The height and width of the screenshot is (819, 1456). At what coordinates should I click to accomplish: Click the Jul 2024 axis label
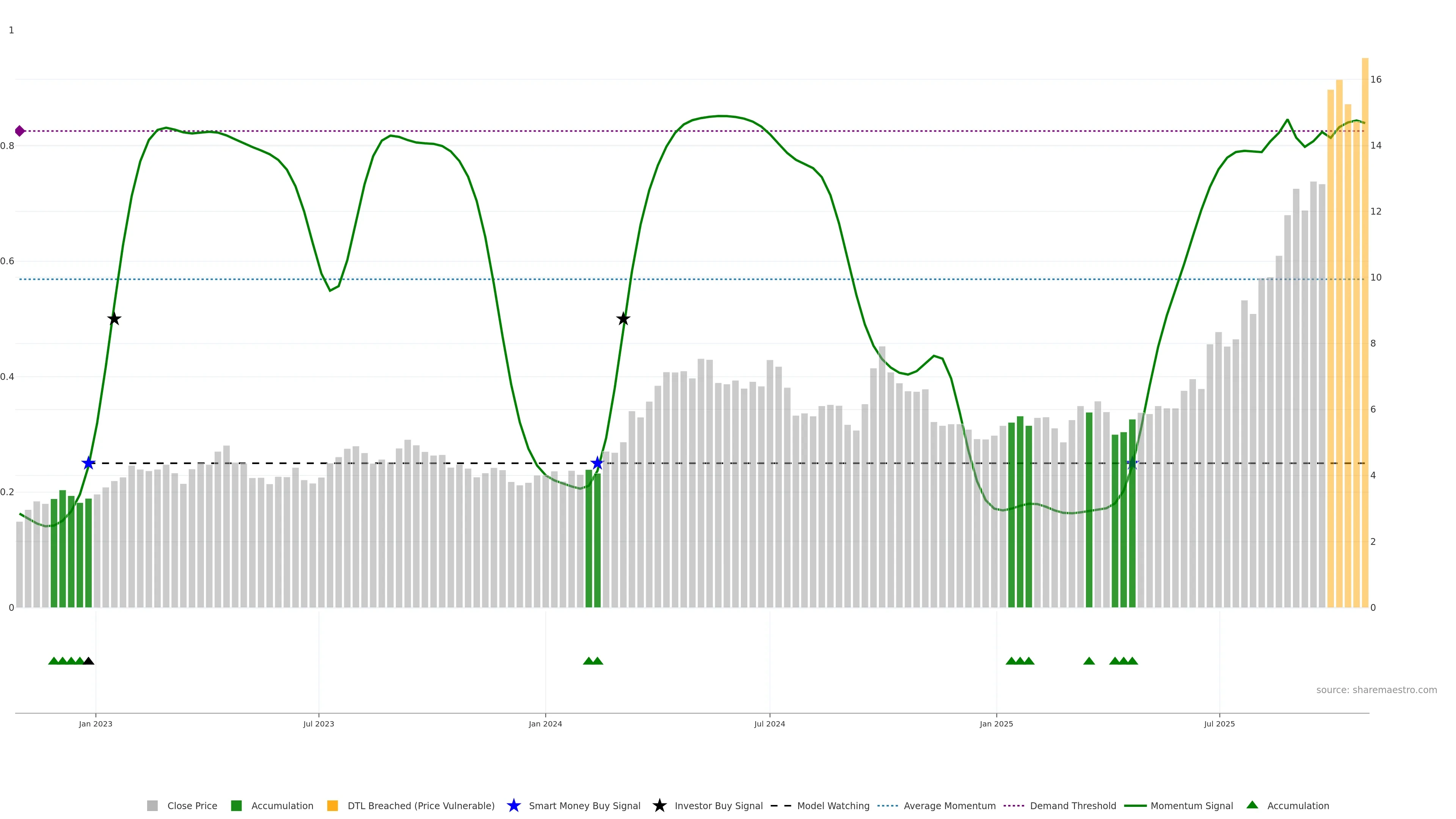pyautogui.click(x=769, y=723)
